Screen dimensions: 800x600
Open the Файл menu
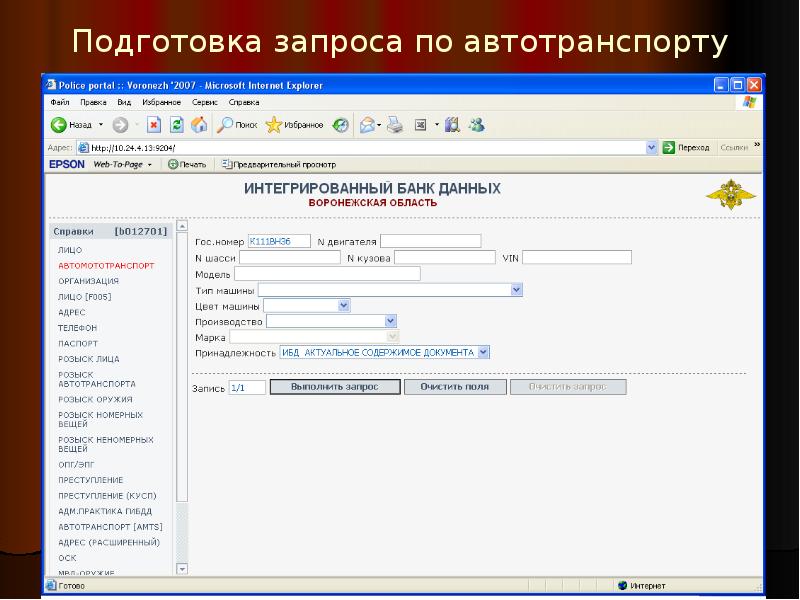(x=58, y=102)
